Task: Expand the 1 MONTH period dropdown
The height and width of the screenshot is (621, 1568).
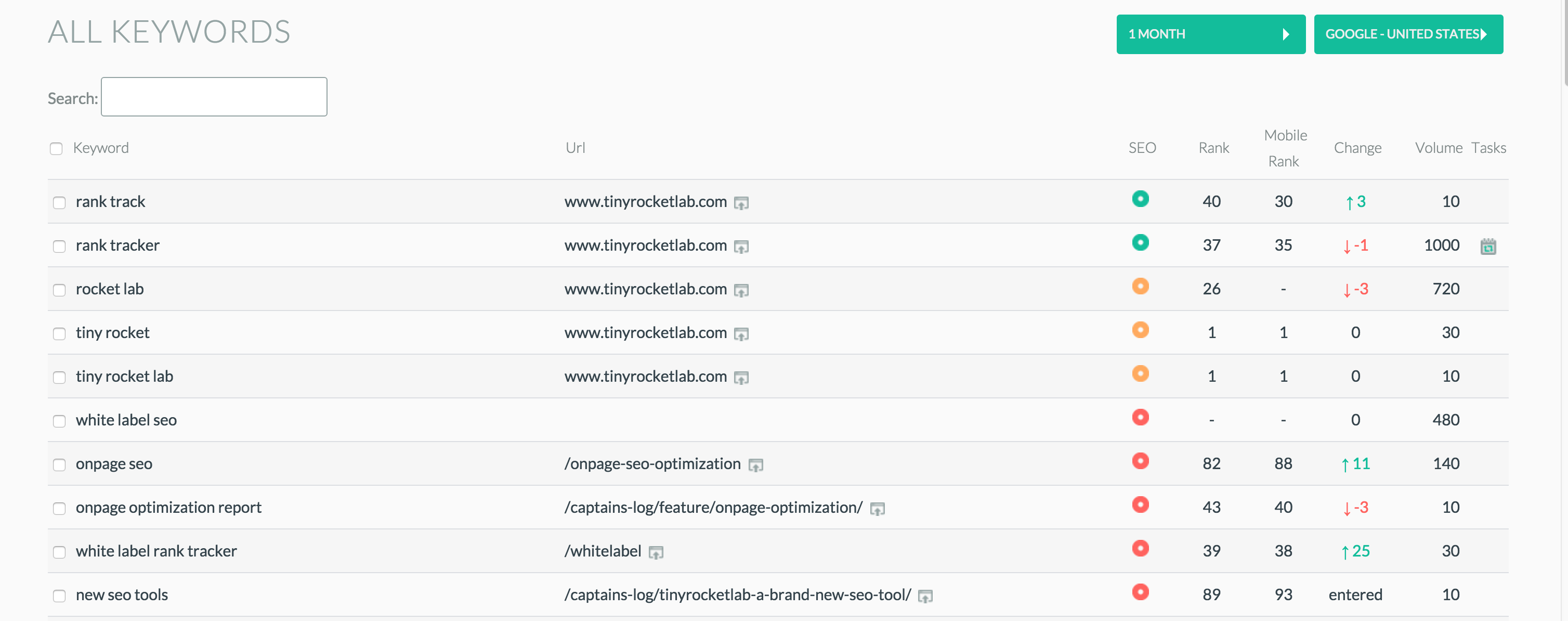Action: pos(1210,34)
